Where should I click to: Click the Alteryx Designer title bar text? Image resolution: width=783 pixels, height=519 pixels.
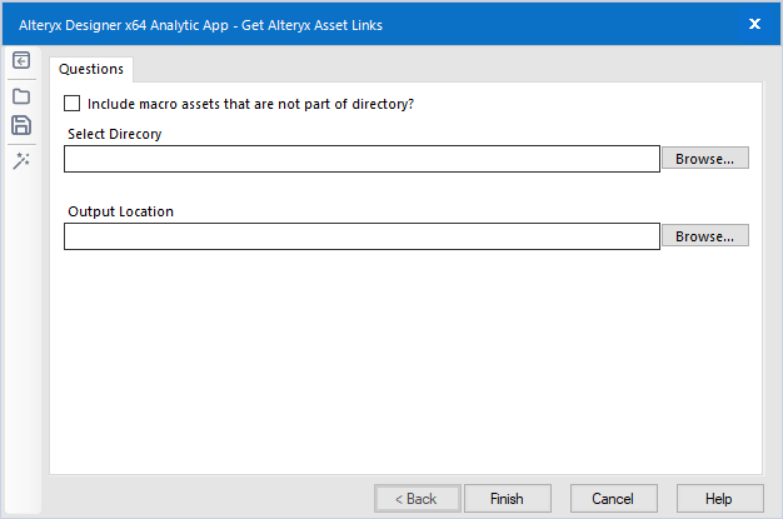[201, 25]
